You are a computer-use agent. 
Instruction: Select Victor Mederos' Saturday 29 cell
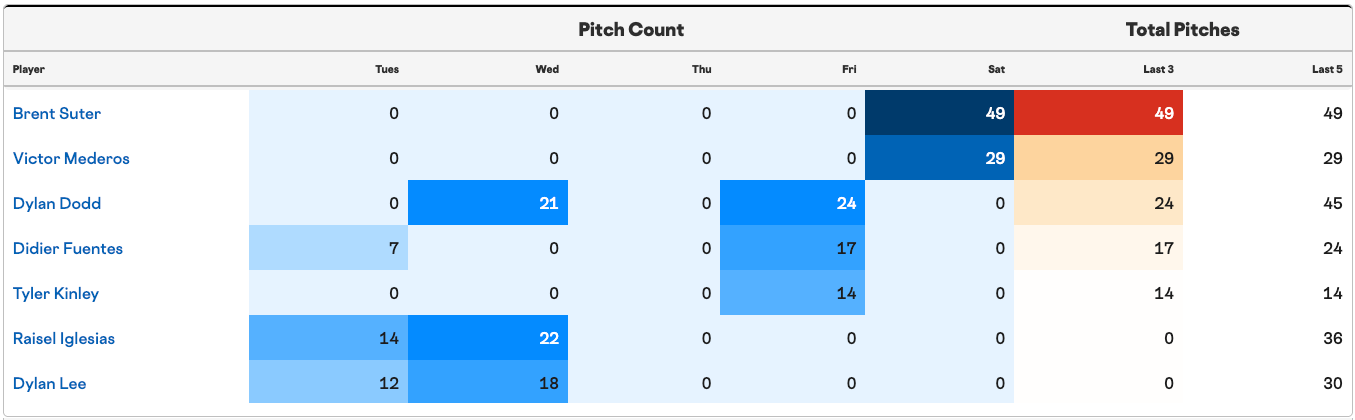tap(939, 158)
